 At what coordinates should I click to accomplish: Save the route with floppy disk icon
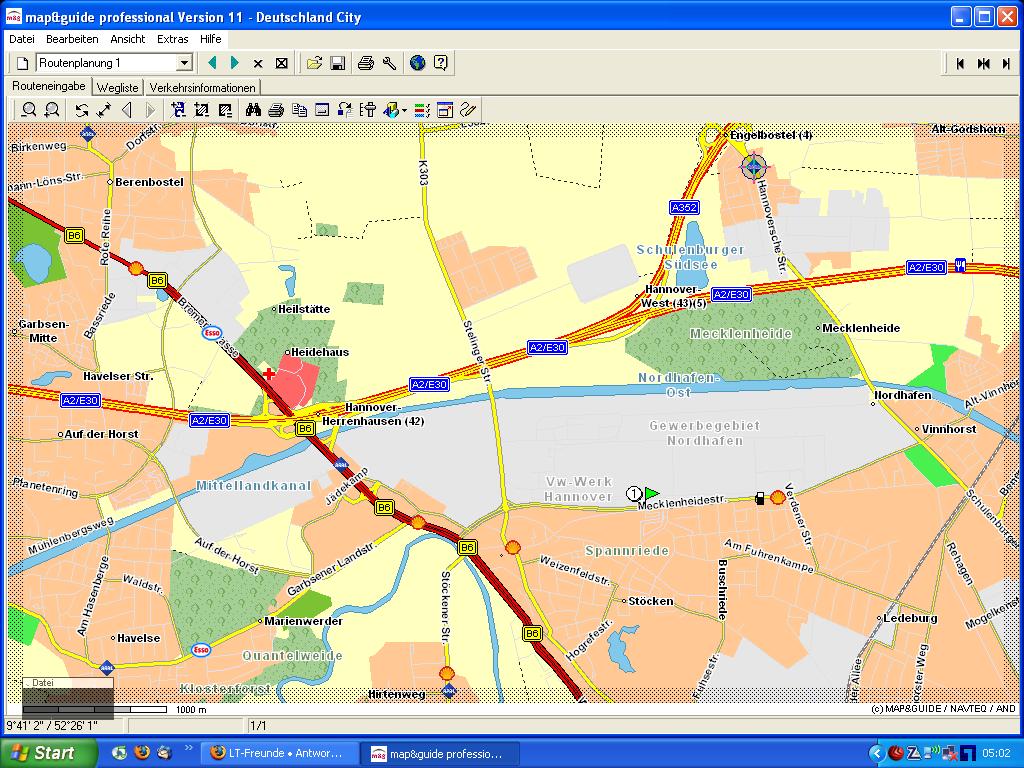coord(338,63)
